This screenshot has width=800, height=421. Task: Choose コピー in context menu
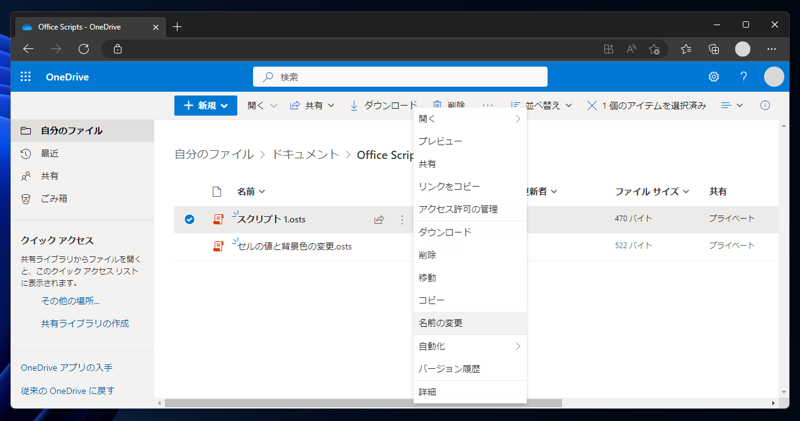coord(470,301)
